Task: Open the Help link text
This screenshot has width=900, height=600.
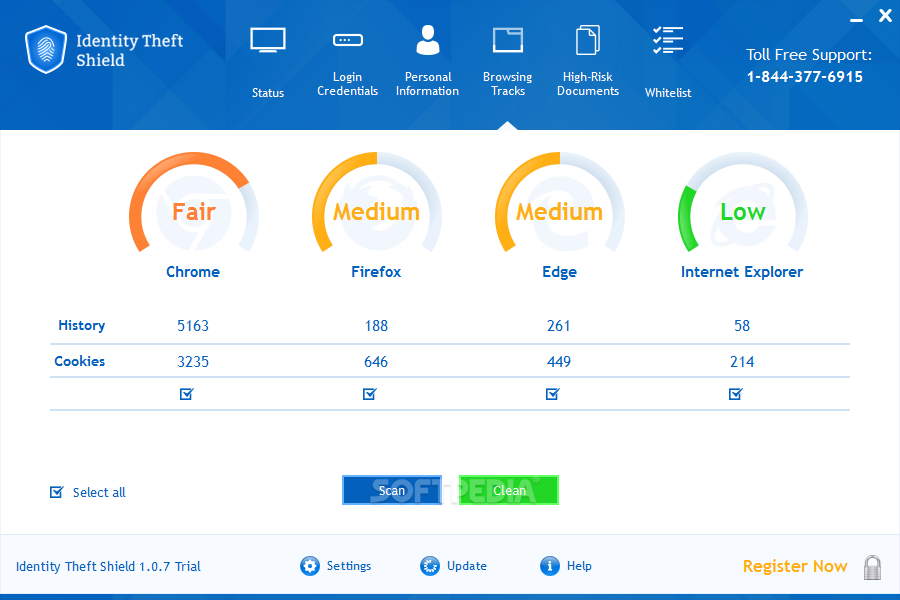Action: (579, 566)
